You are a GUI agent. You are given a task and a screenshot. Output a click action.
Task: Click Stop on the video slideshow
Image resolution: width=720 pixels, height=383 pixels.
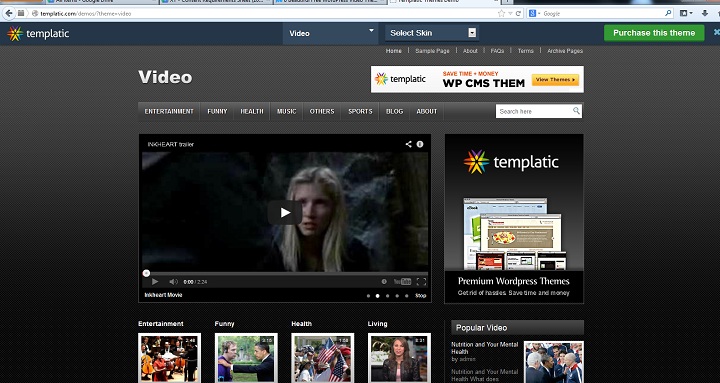(421, 296)
